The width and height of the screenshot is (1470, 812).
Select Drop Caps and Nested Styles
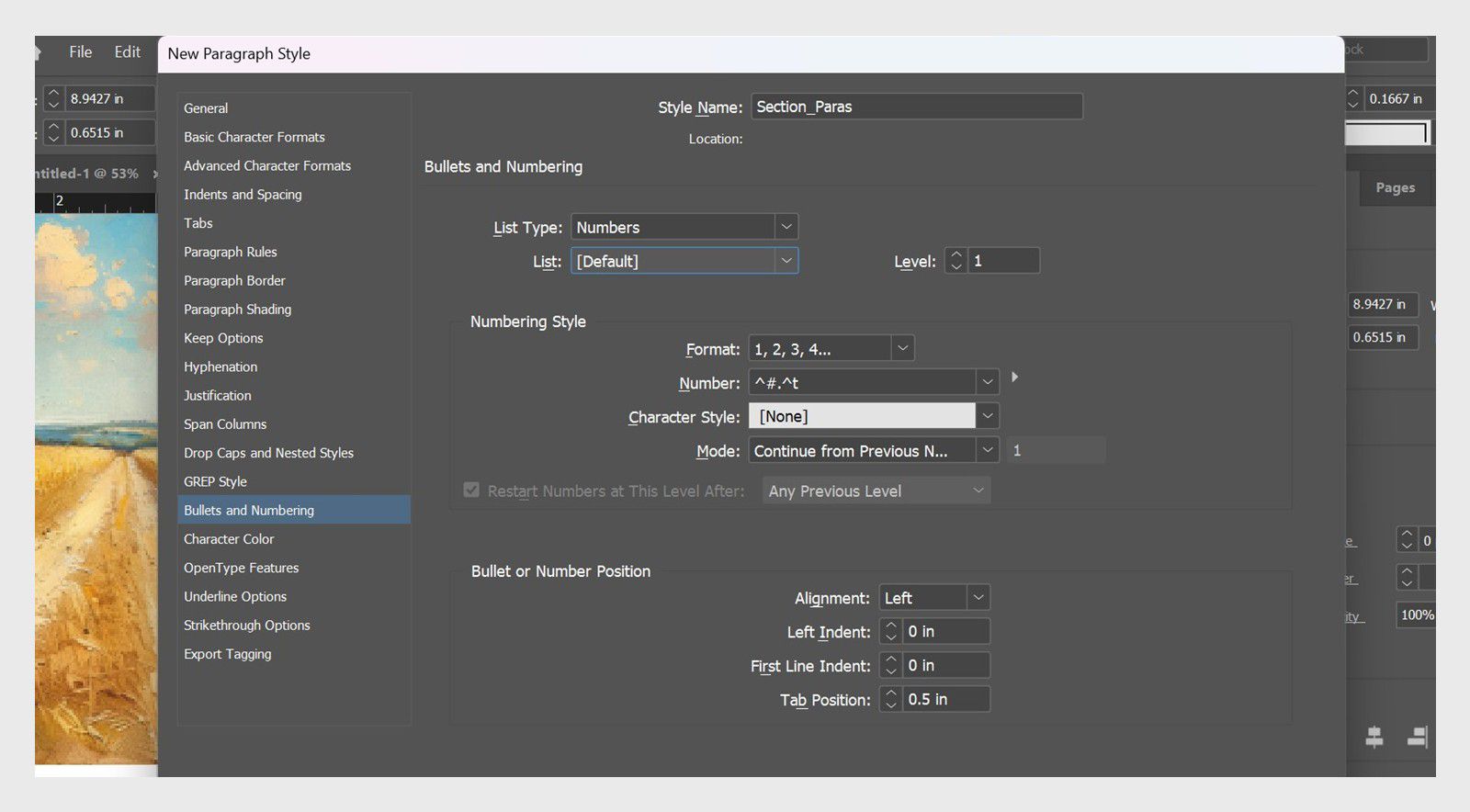(293, 453)
